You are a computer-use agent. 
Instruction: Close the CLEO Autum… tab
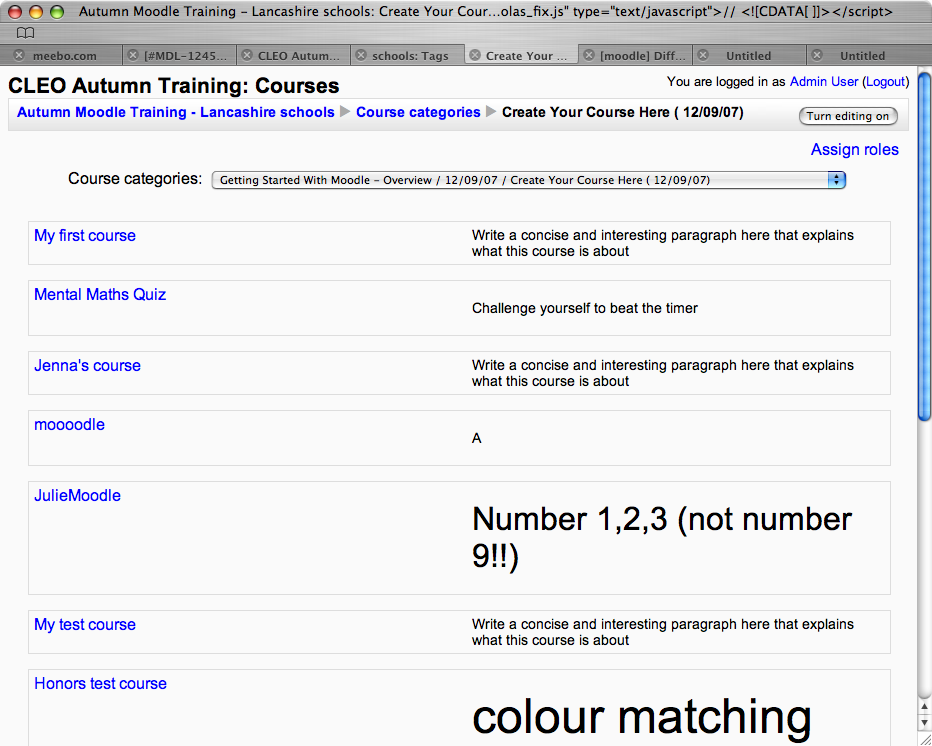(x=247, y=55)
